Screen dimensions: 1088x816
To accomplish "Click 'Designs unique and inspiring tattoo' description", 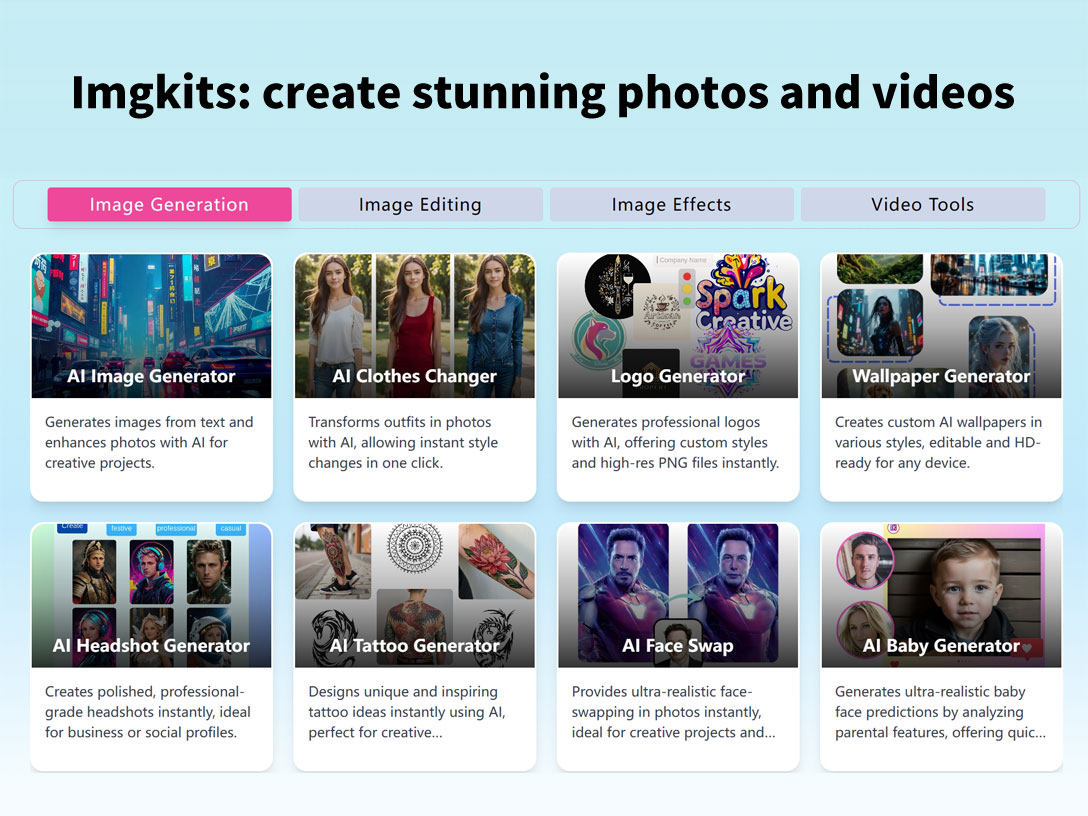I will click(407, 712).
